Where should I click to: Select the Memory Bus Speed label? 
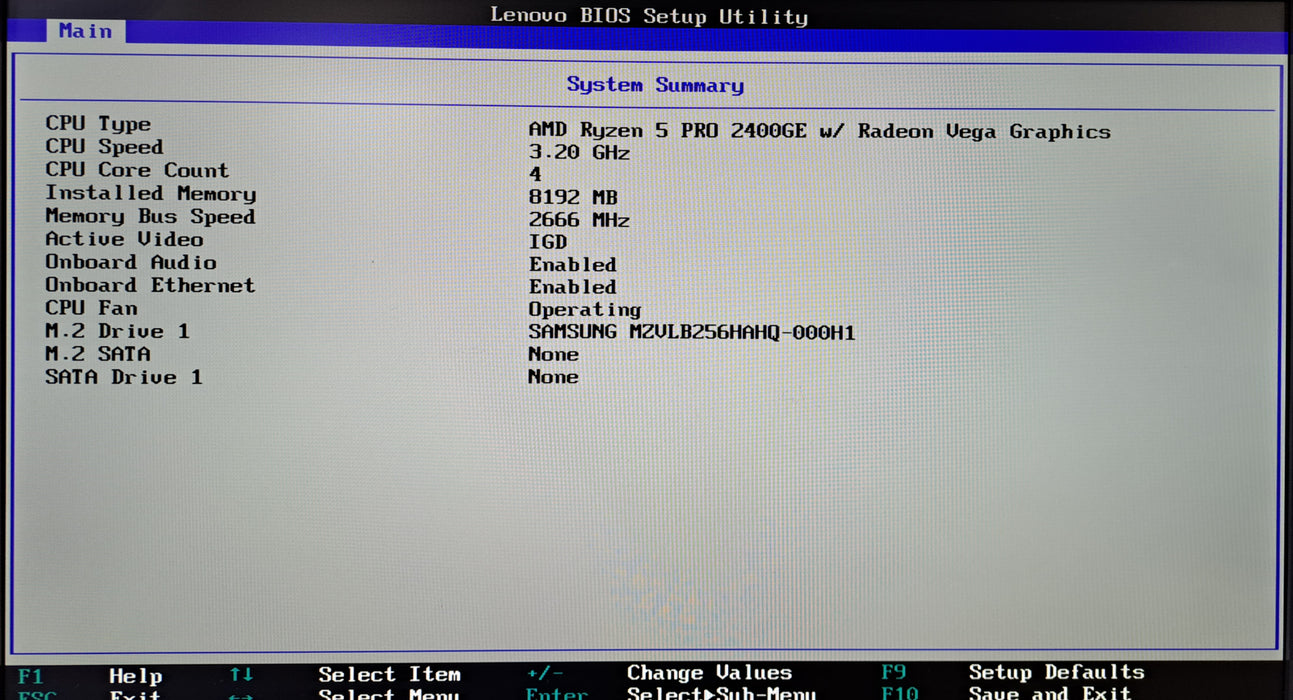coord(150,216)
